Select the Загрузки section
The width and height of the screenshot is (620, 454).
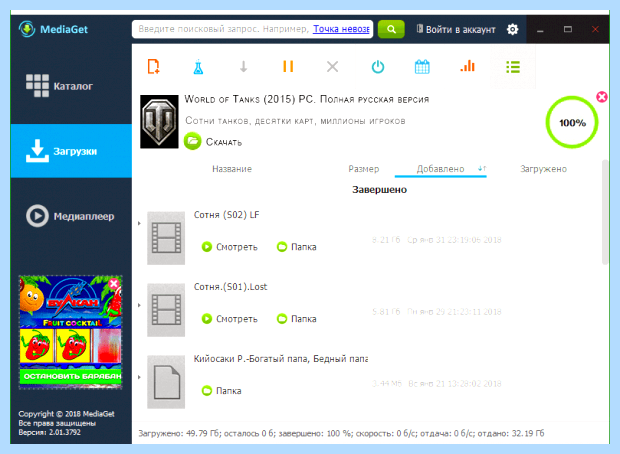pyautogui.click(x=71, y=151)
